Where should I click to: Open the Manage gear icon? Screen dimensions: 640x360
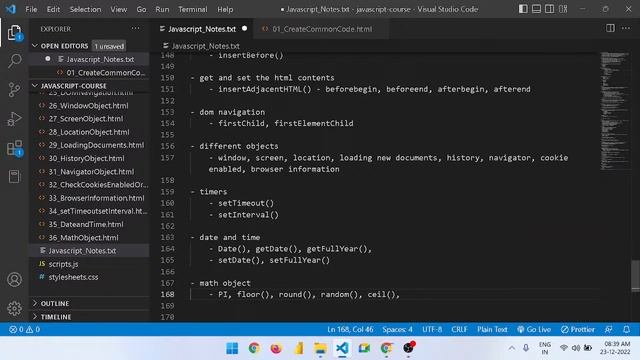click(14, 308)
